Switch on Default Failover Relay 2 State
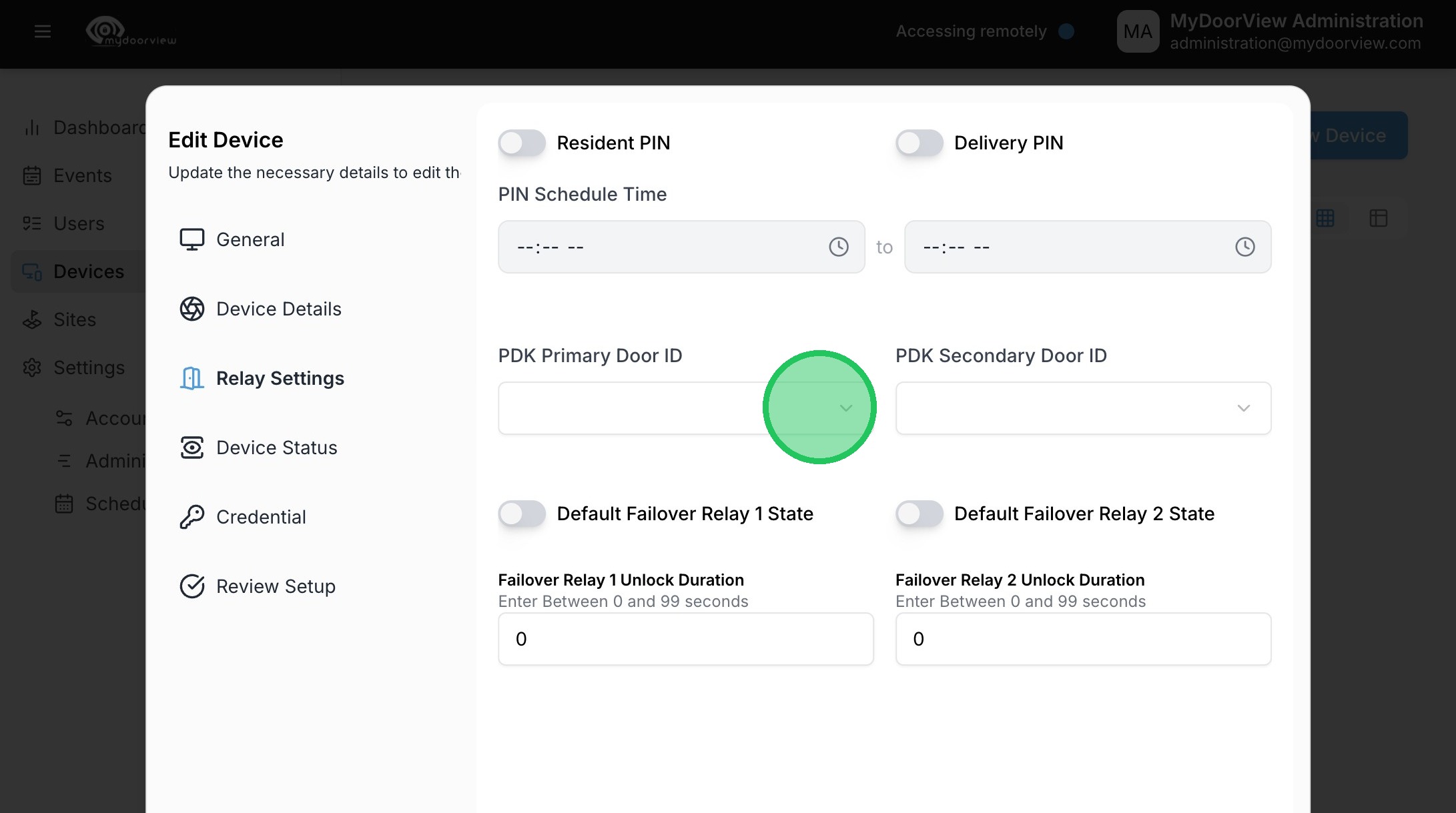Viewport: 1456px width, 813px height. click(x=919, y=514)
